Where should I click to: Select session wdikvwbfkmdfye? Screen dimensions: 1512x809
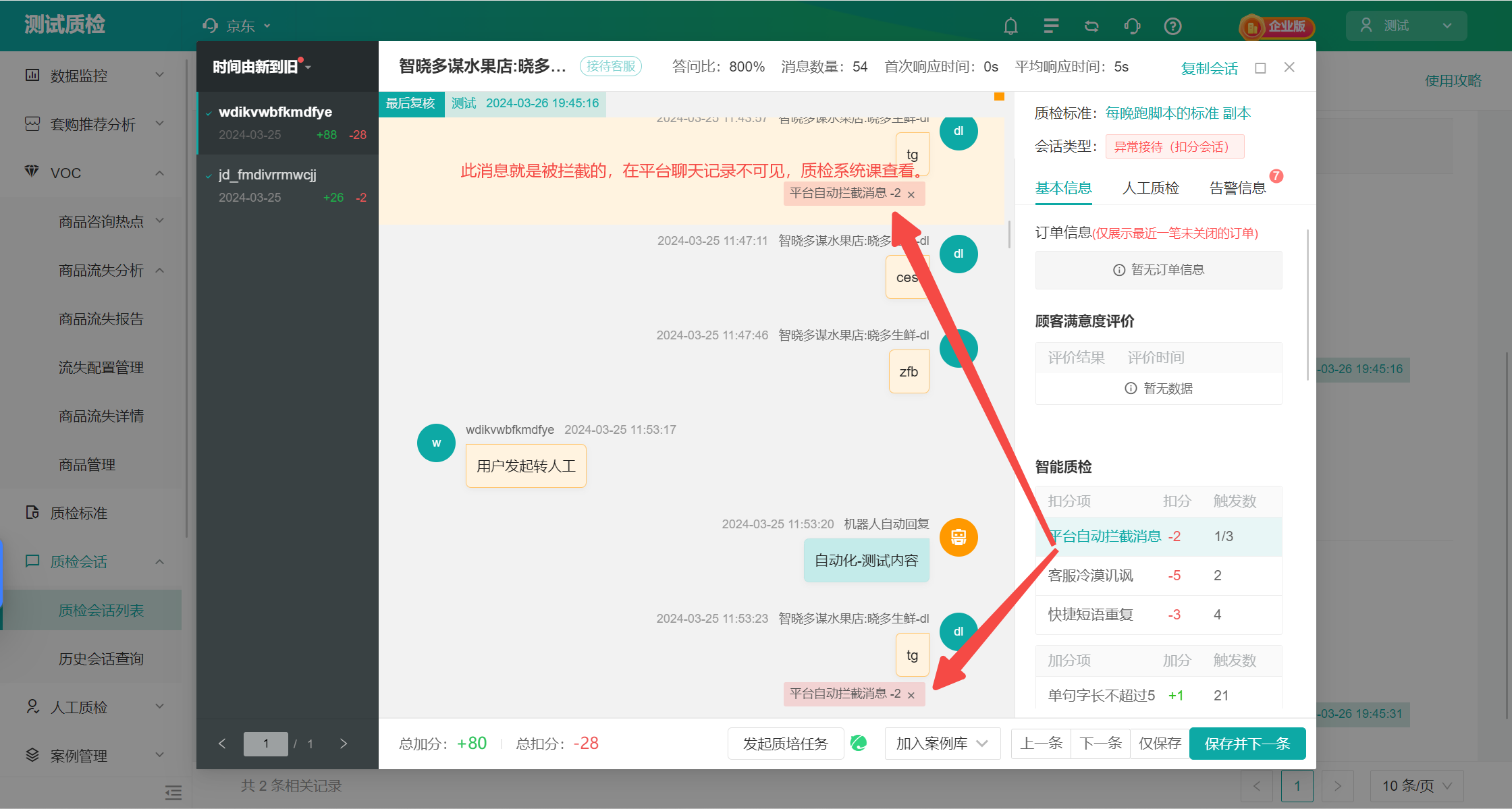pos(288,123)
